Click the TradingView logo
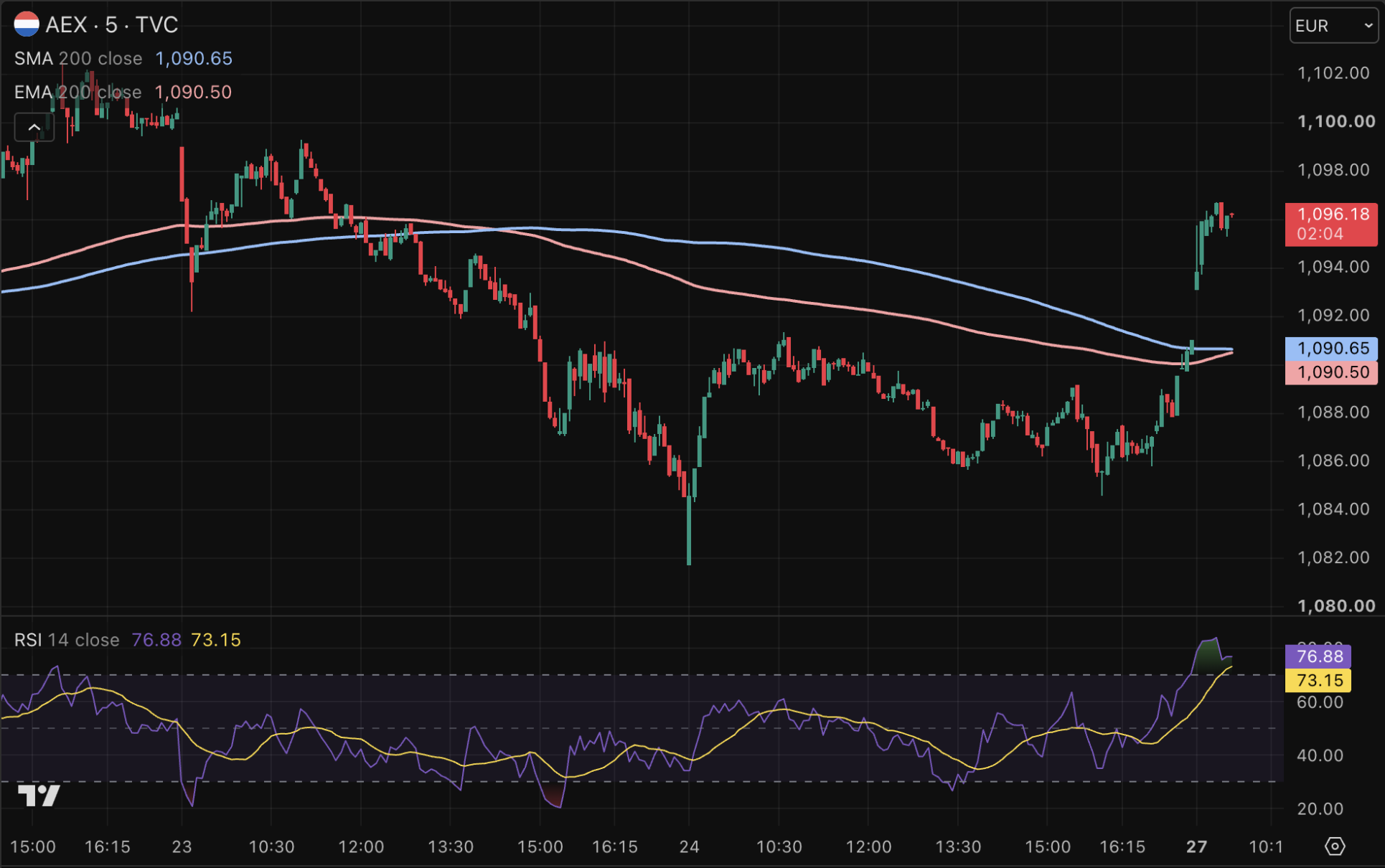Viewport: 1385px width, 868px height. point(39,796)
